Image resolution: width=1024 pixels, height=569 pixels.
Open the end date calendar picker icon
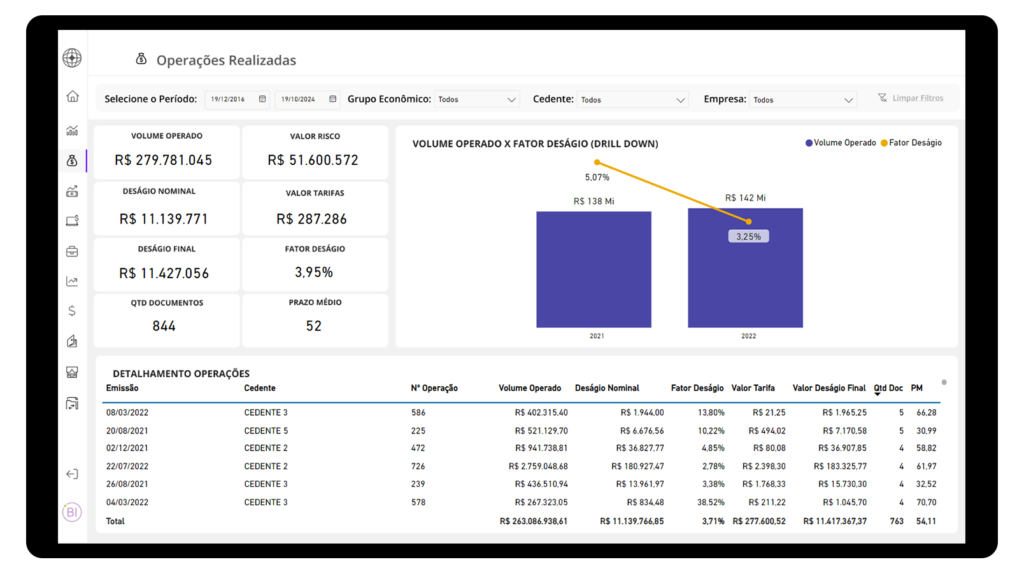coord(333,99)
